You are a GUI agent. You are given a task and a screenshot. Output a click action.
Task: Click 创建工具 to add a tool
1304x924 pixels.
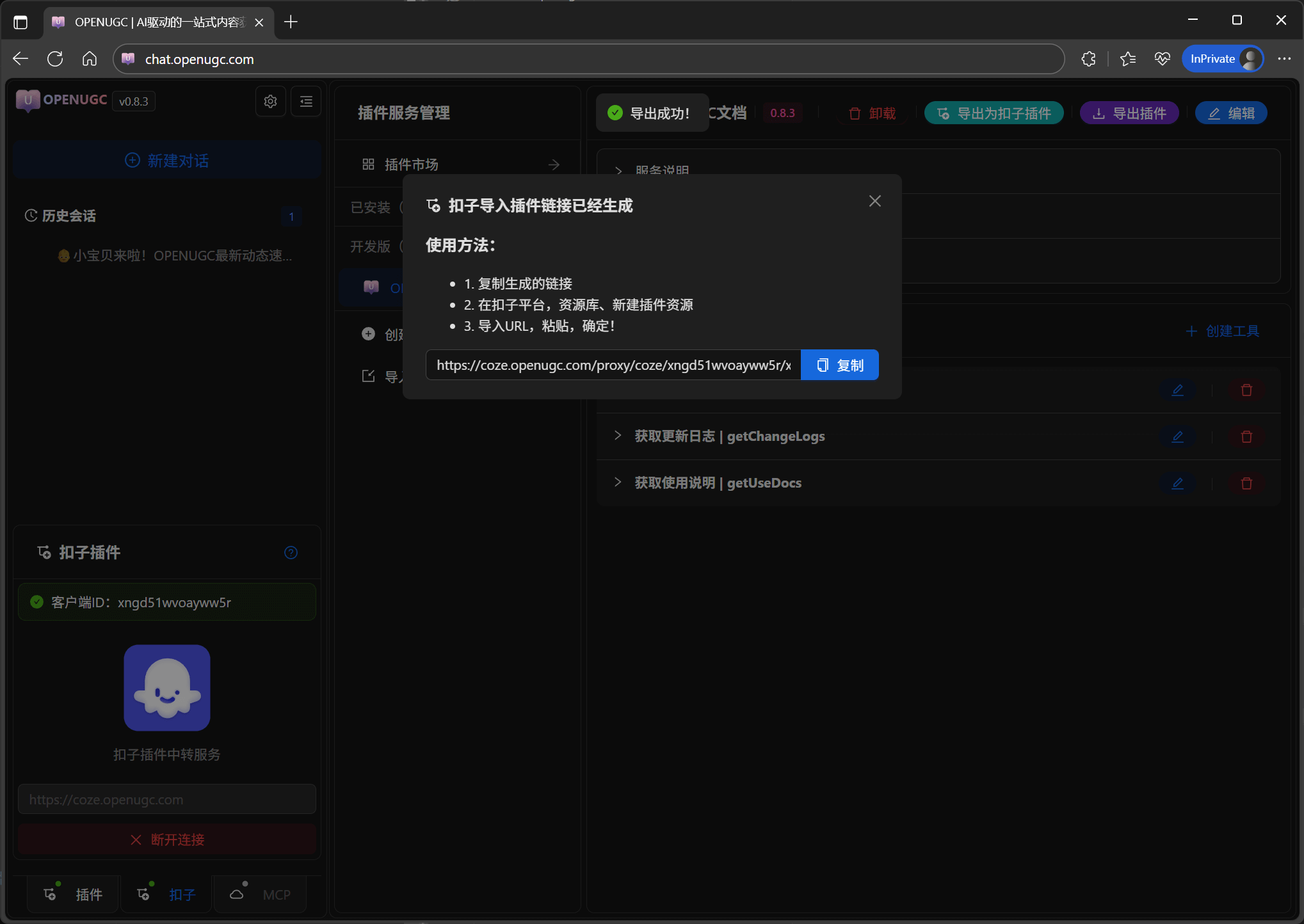click(x=1223, y=331)
